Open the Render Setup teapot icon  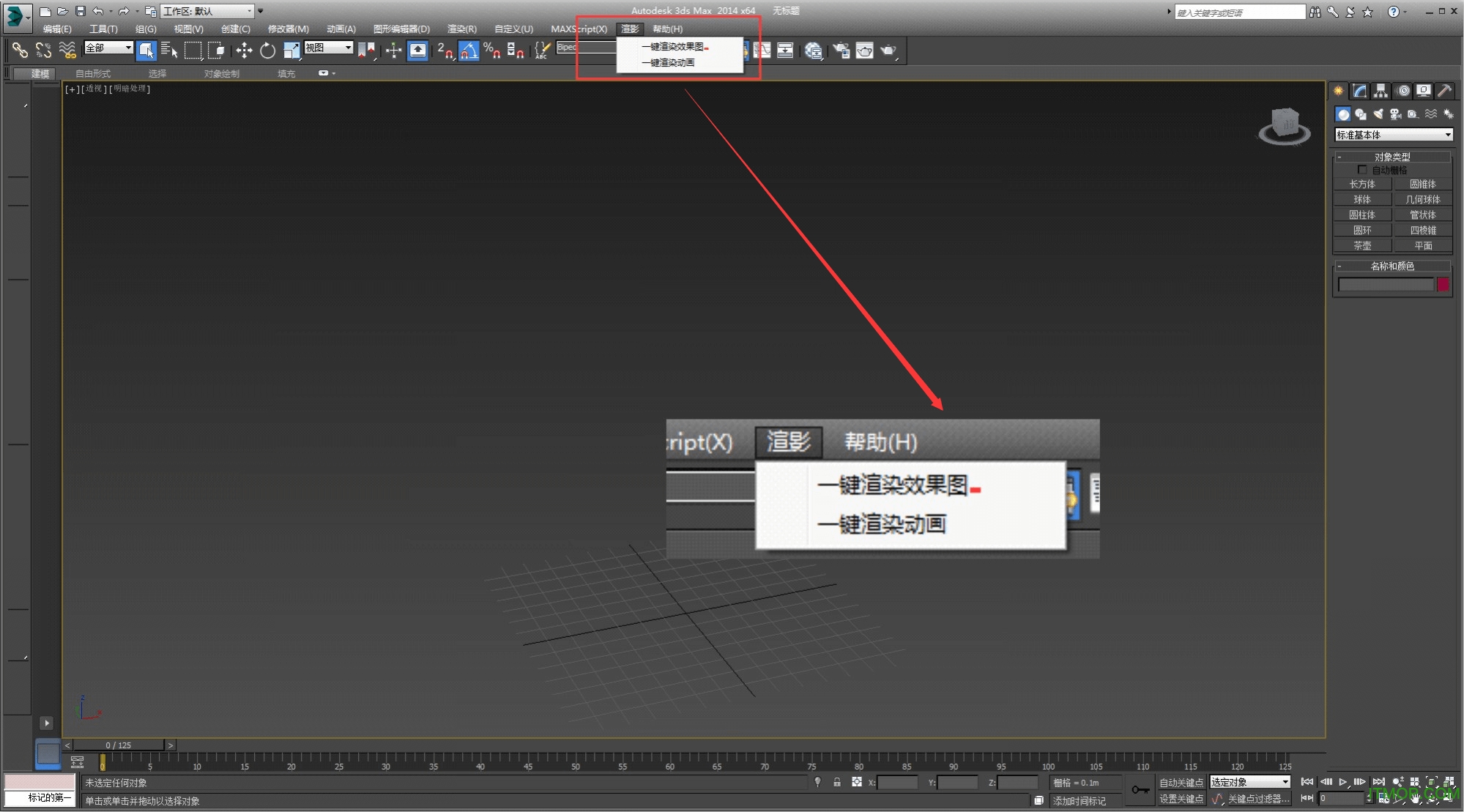tap(841, 50)
